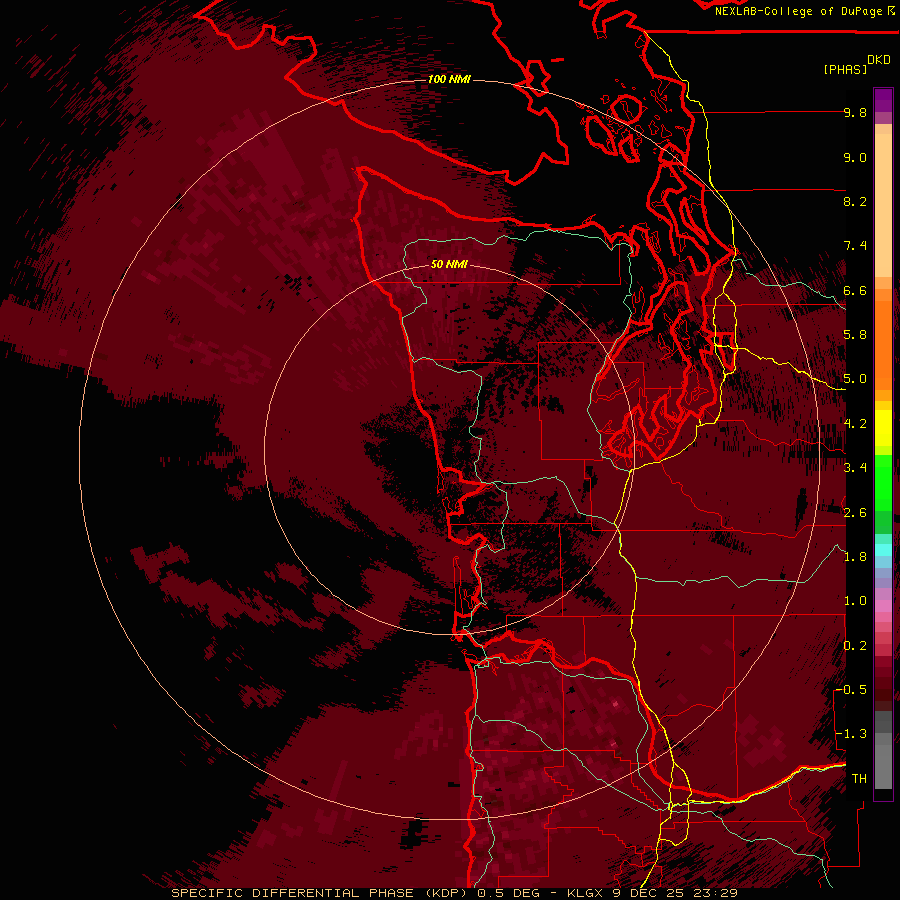Click the yellow band of the color bar
Image resolution: width=900 pixels, height=900 pixels.
click(883, 428)
